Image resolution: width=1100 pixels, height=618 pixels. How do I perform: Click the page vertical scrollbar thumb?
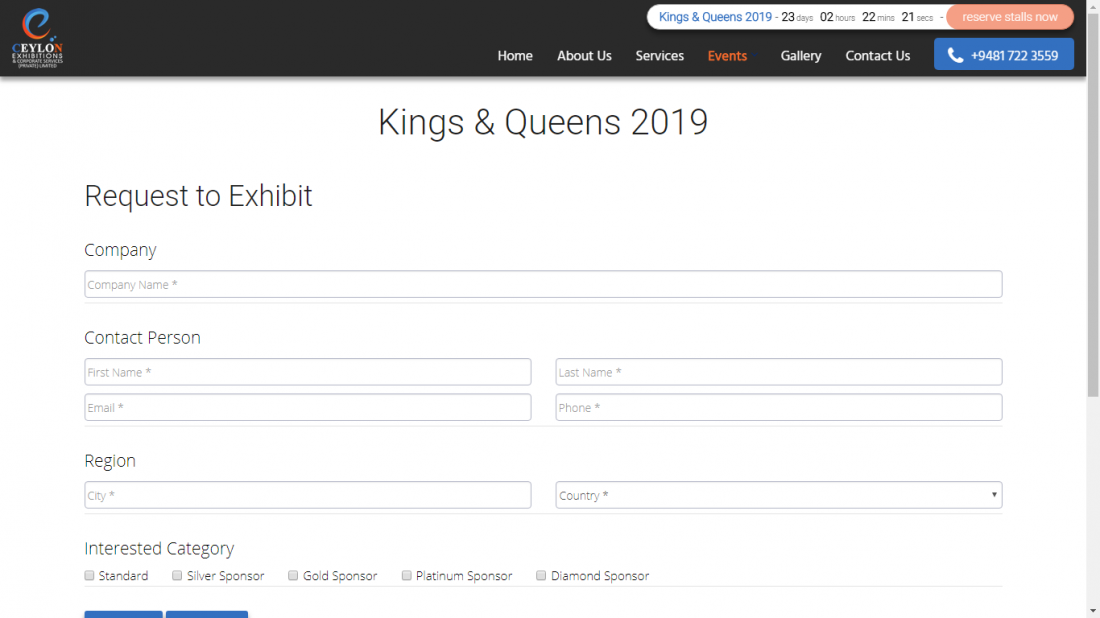[x=1093, y=203]
